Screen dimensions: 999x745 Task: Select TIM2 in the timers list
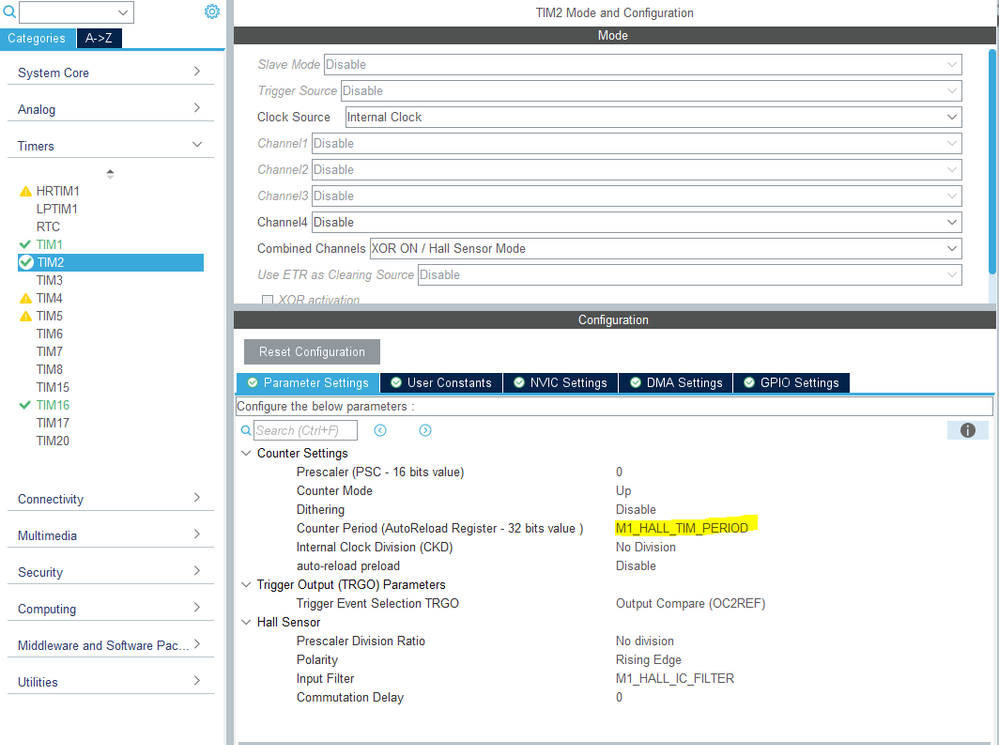(111, 263)
